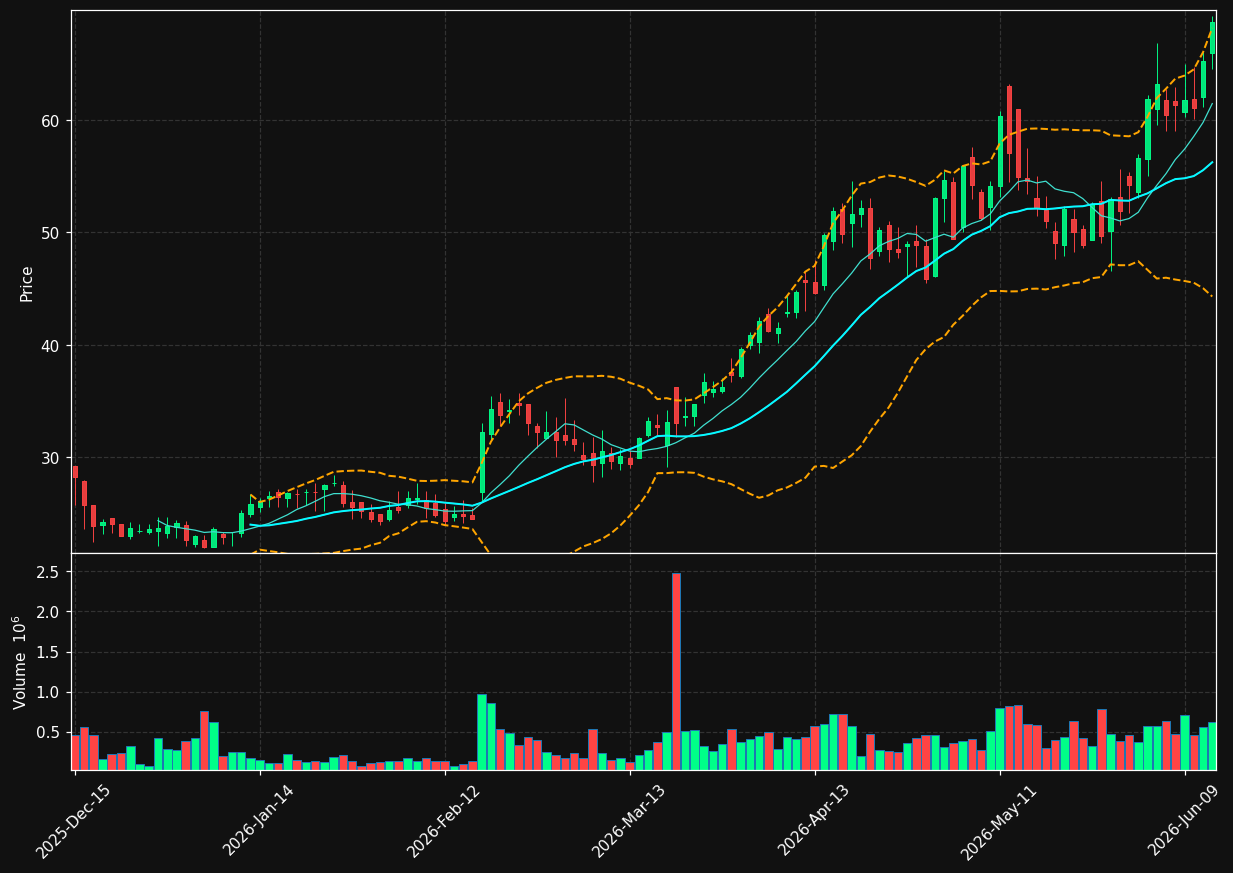The width and height of the screenshot is (1233, 873).
Task: Select the tallest volume spike bar
Action: pos(676,671)
